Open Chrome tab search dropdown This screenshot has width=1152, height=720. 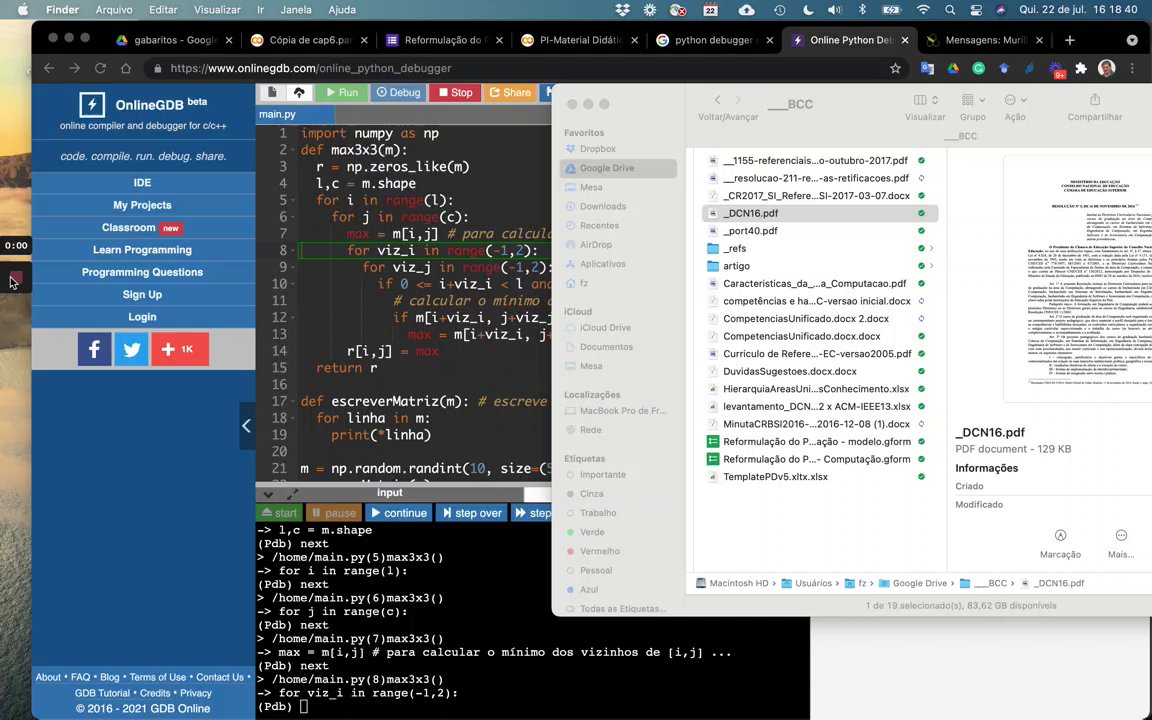[1132, 40]
